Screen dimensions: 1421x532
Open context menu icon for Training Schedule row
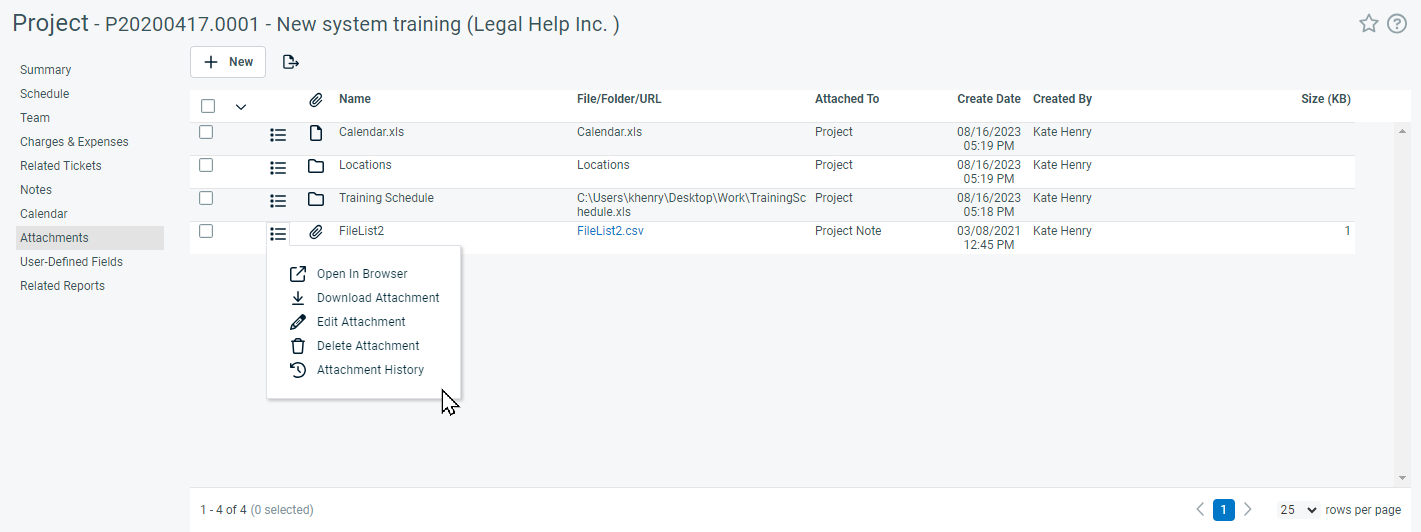[x=278, y=200]
